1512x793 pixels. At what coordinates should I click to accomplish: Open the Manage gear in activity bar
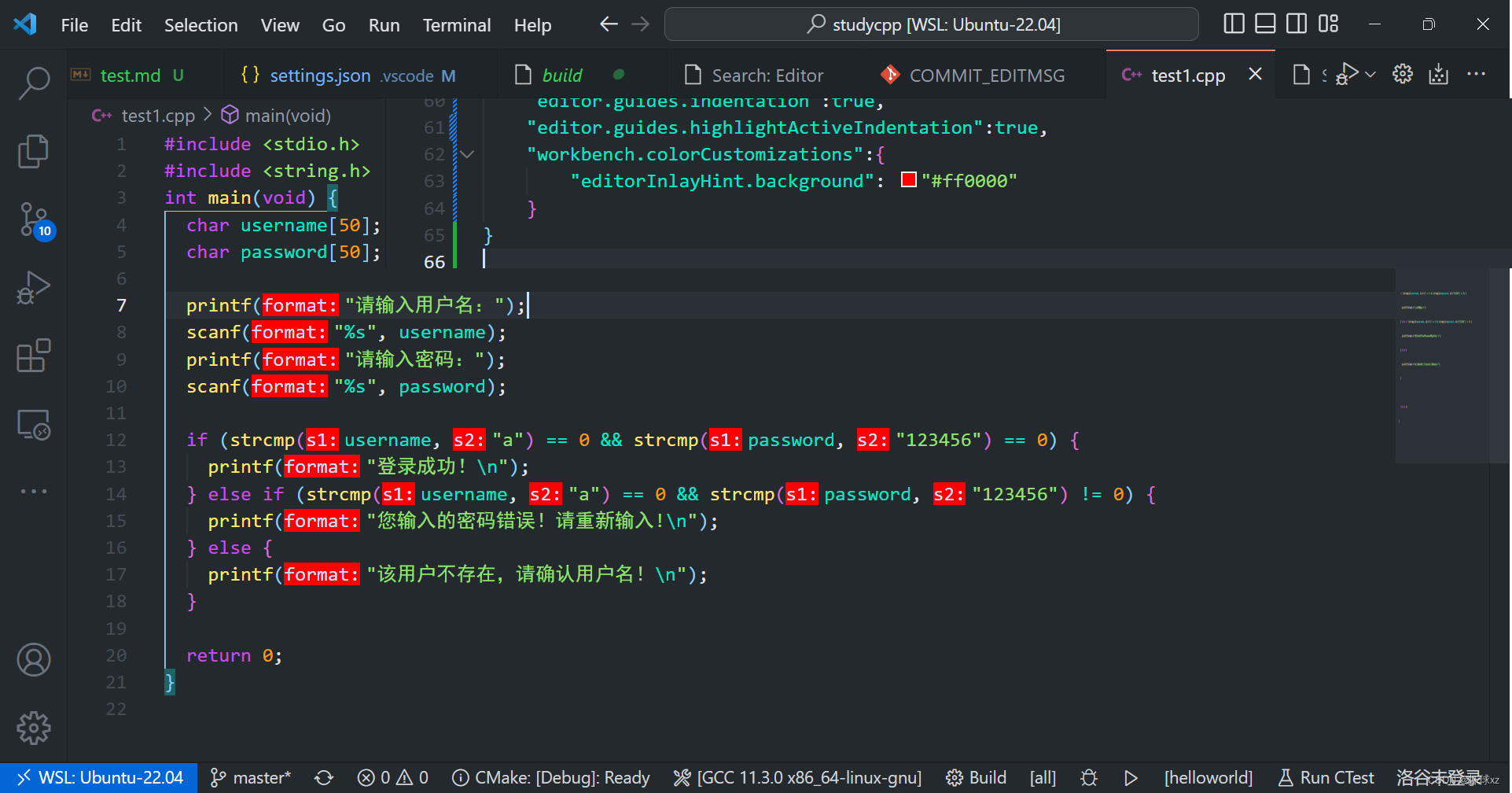point(34,728)
